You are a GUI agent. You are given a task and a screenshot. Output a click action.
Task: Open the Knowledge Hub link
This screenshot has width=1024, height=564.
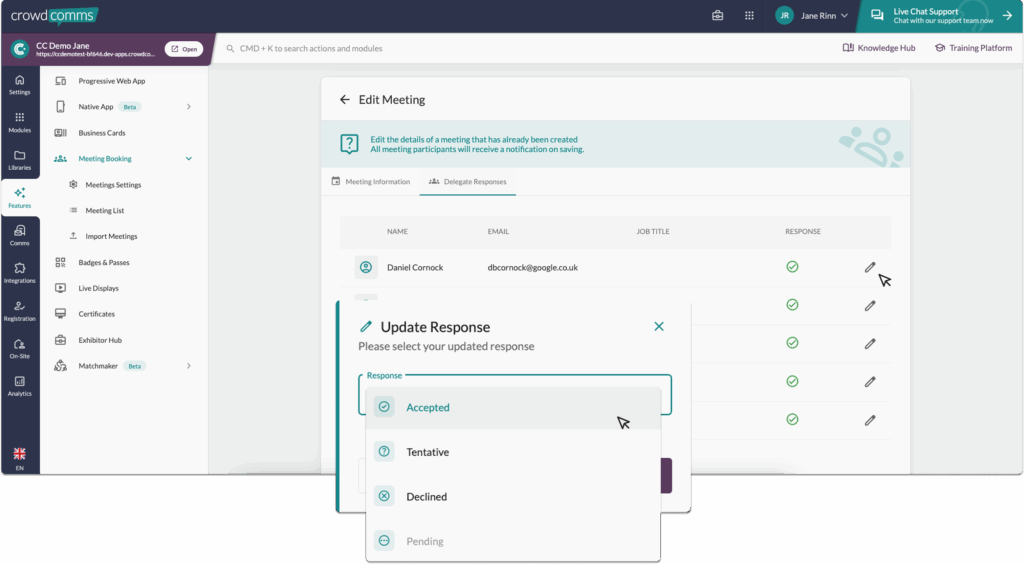pyautogui.click(x=879, y=48)
